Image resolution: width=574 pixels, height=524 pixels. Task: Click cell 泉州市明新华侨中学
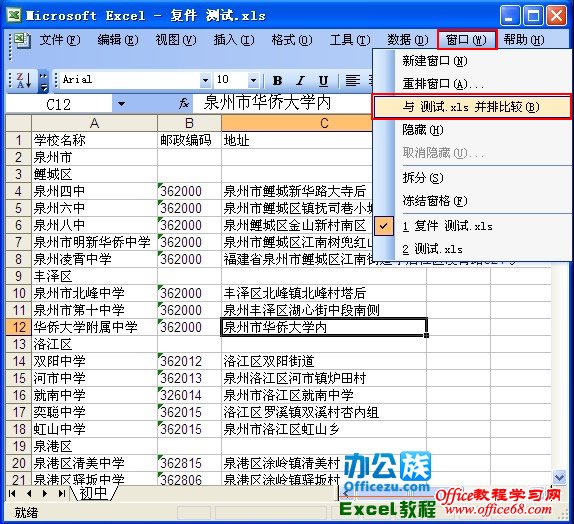click(94, 242)
